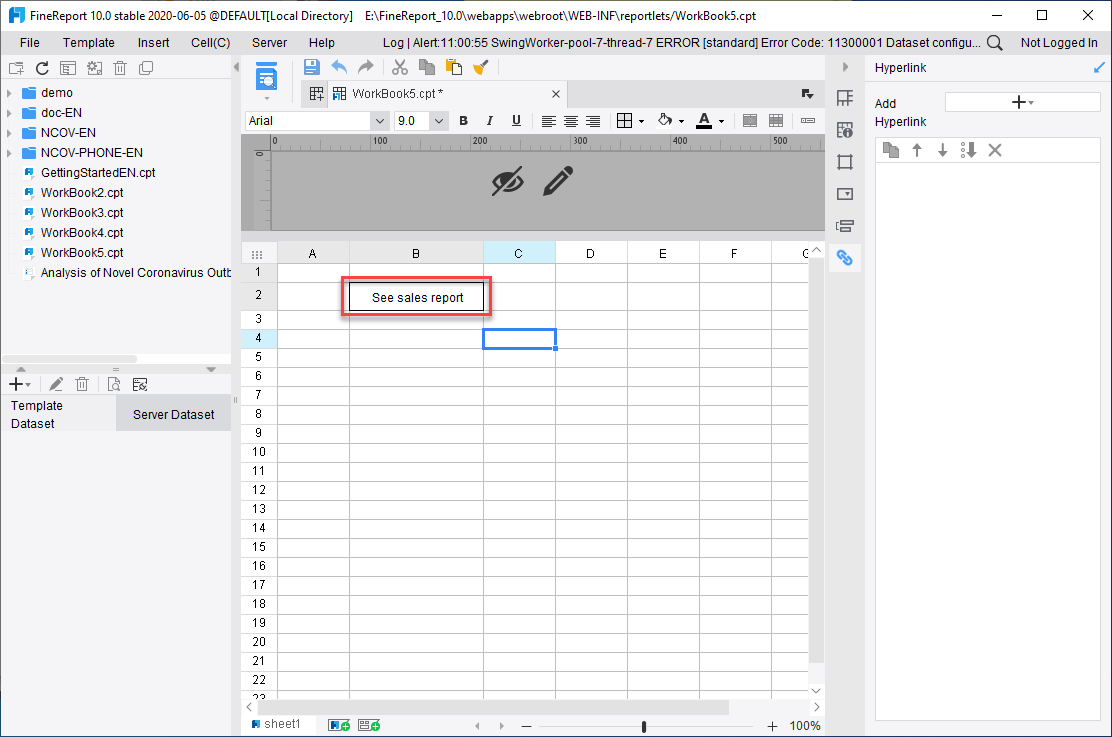The image size is (1112, 737).
Task: Click the dataset preview icon
Action: coord(113,383)
